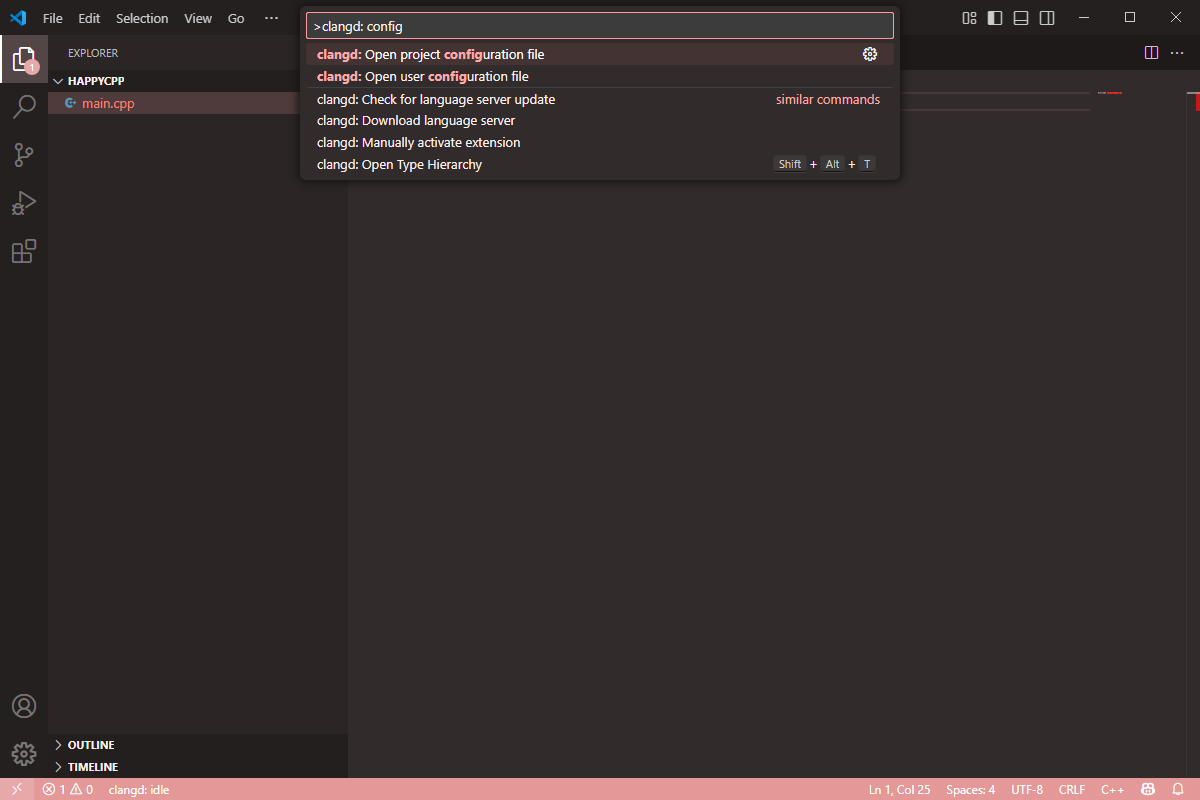Click the Customize Layout icon

tap(969, 18)
